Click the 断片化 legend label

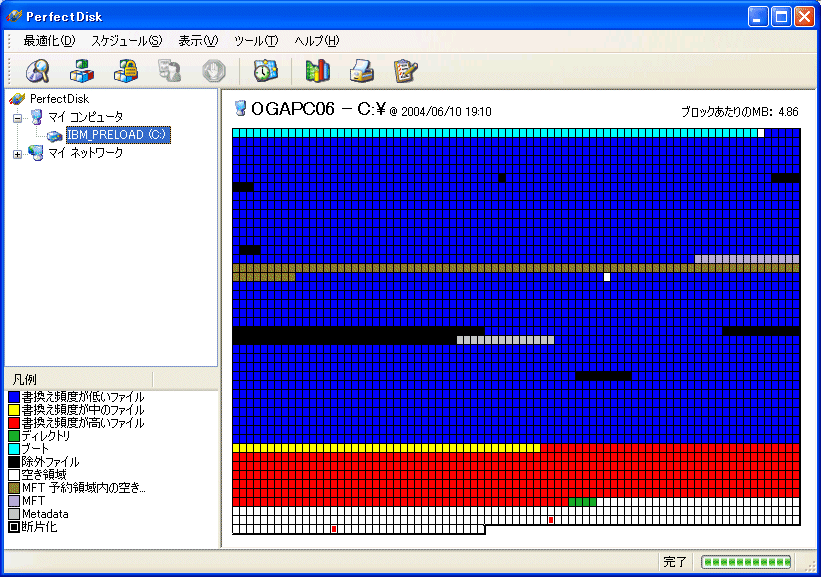pyautogui.click(x=39, y=527)
